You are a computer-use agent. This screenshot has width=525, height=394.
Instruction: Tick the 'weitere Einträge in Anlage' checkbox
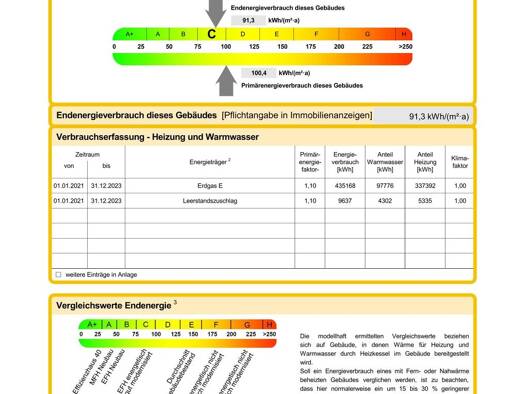(x=59, y=274)
